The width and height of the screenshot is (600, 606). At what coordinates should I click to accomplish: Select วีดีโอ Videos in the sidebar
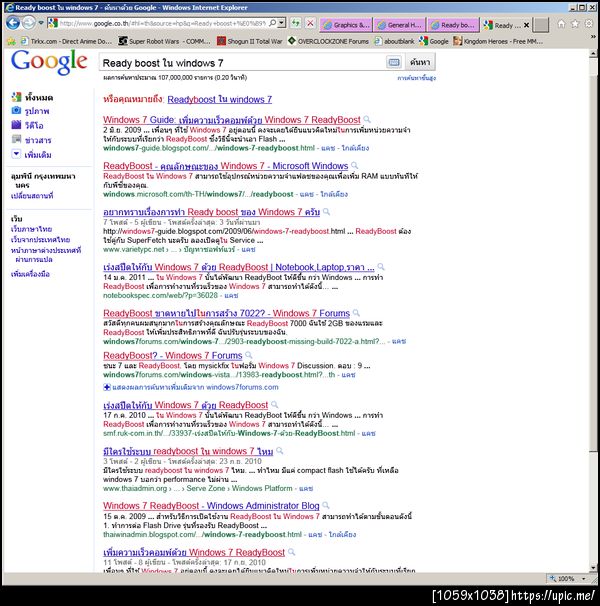[27, 125]
